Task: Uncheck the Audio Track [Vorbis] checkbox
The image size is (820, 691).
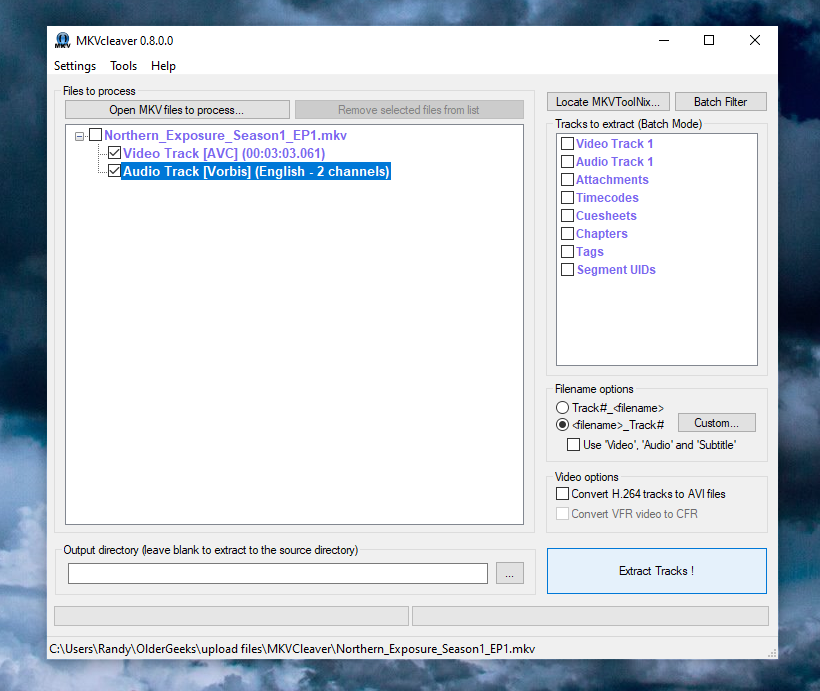Action: point(115,171)
